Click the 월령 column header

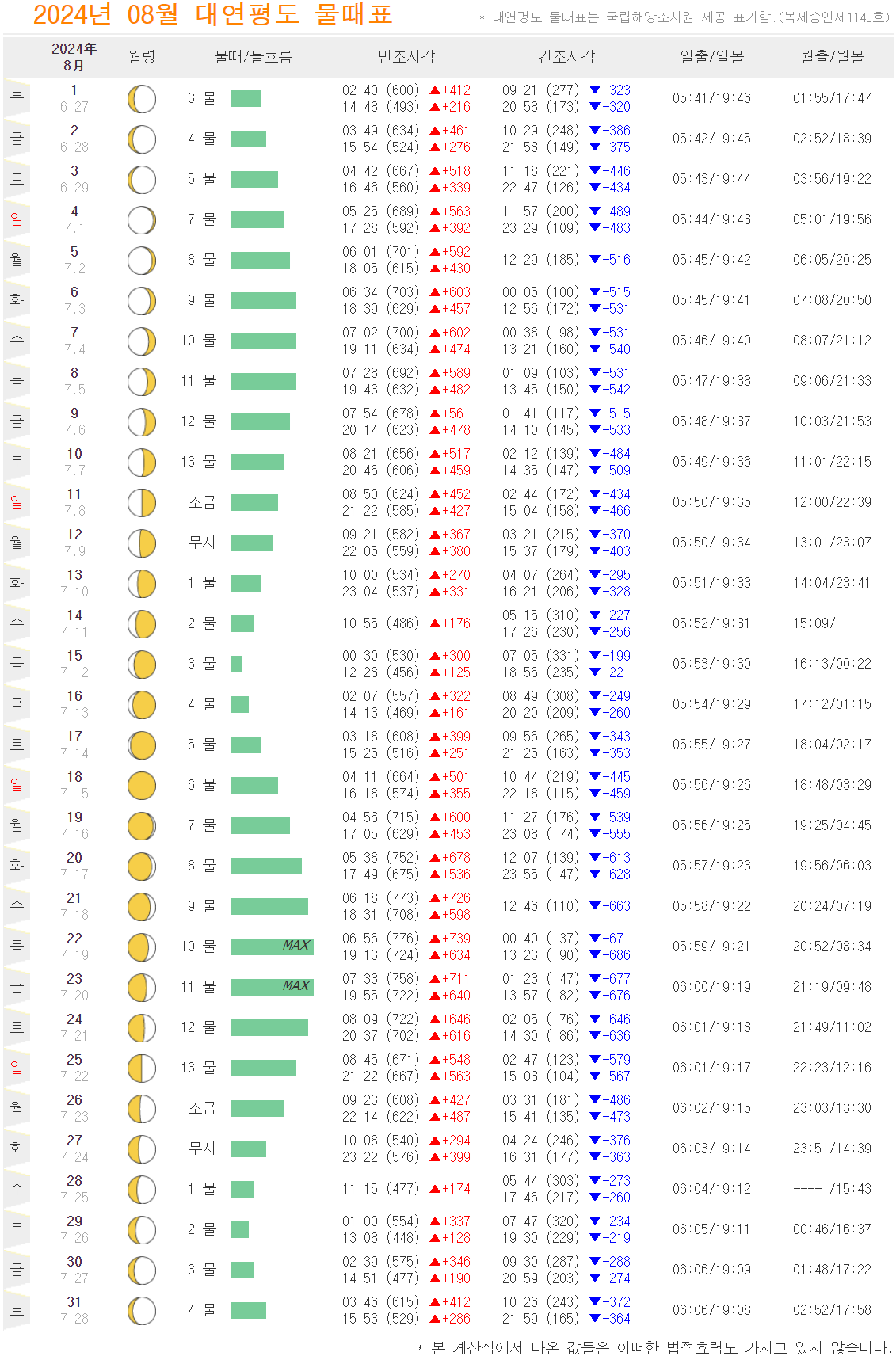coord(142,57)
